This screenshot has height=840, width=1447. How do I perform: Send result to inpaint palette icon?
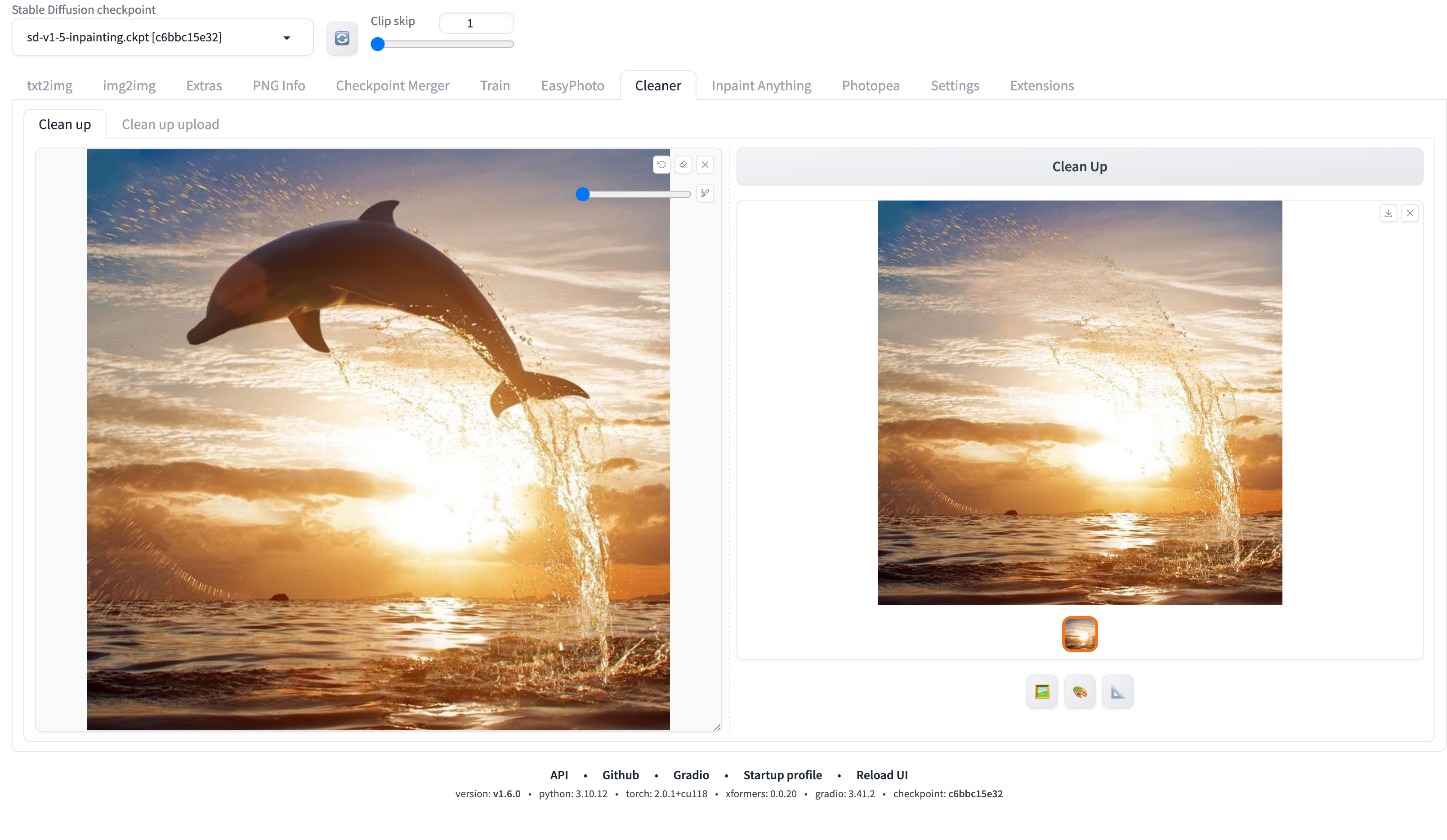pyautogui.click(x=1080, y=692)
